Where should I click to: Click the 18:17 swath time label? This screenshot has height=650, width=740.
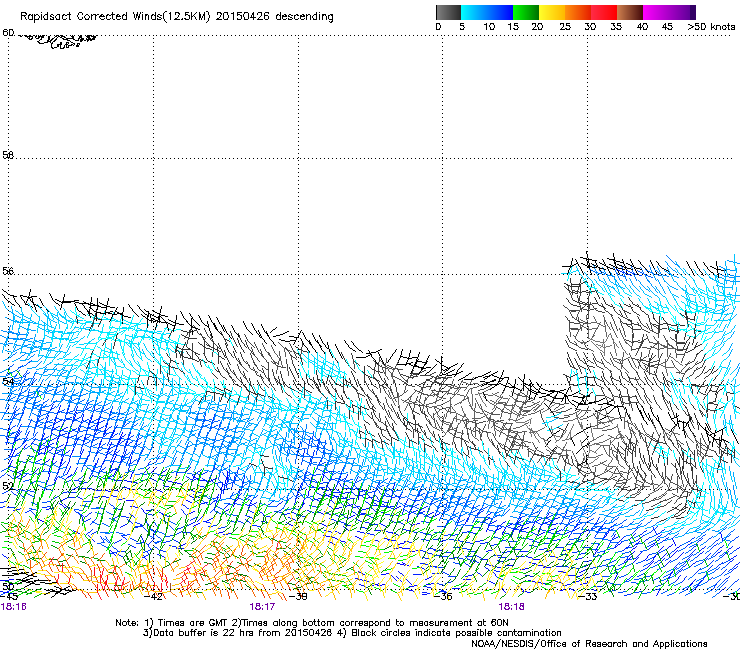262,607
